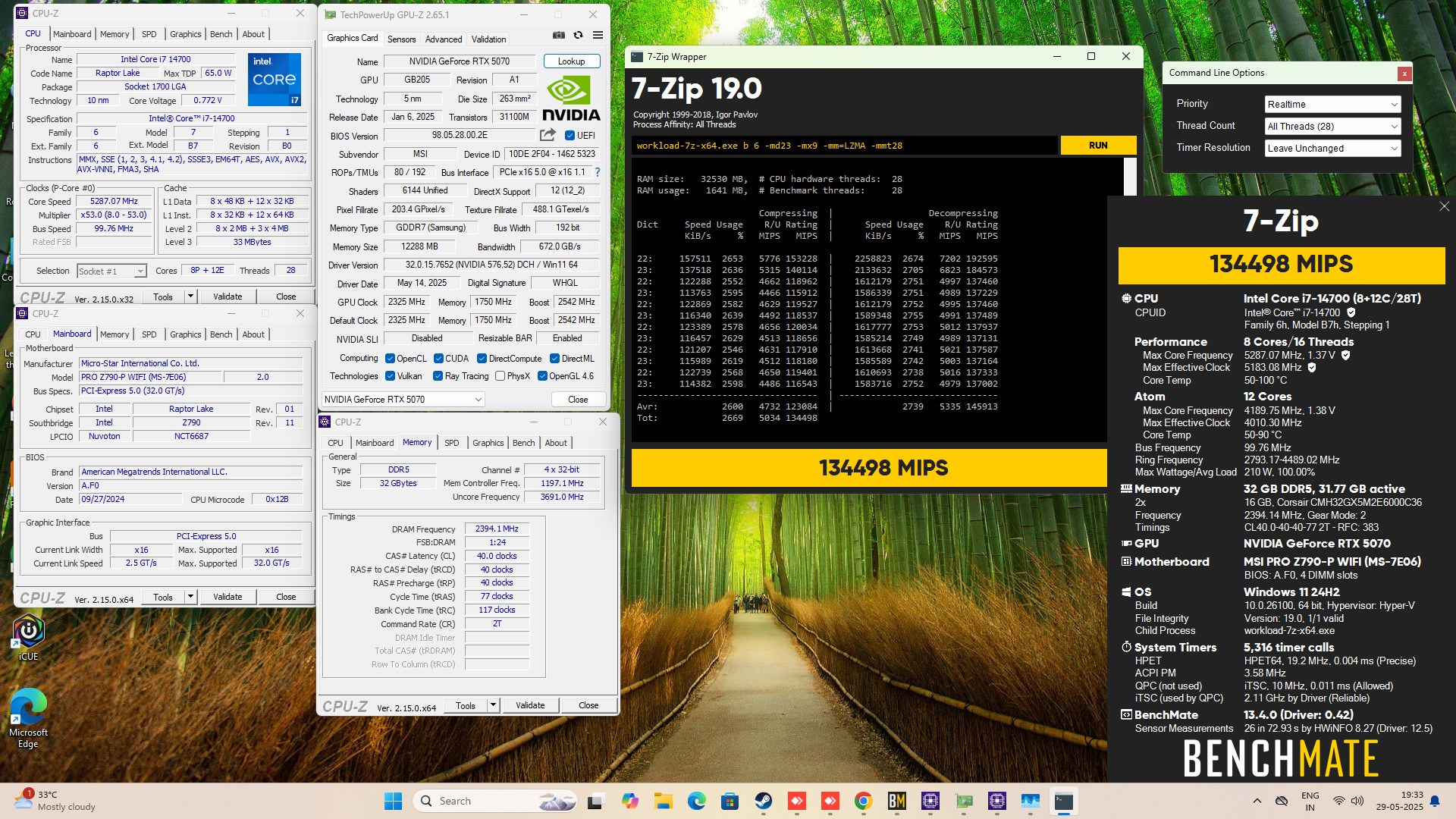The height and width of the screenshot is (819, 1456).
Task: Click the taskbar Search box
Action: 496,801
